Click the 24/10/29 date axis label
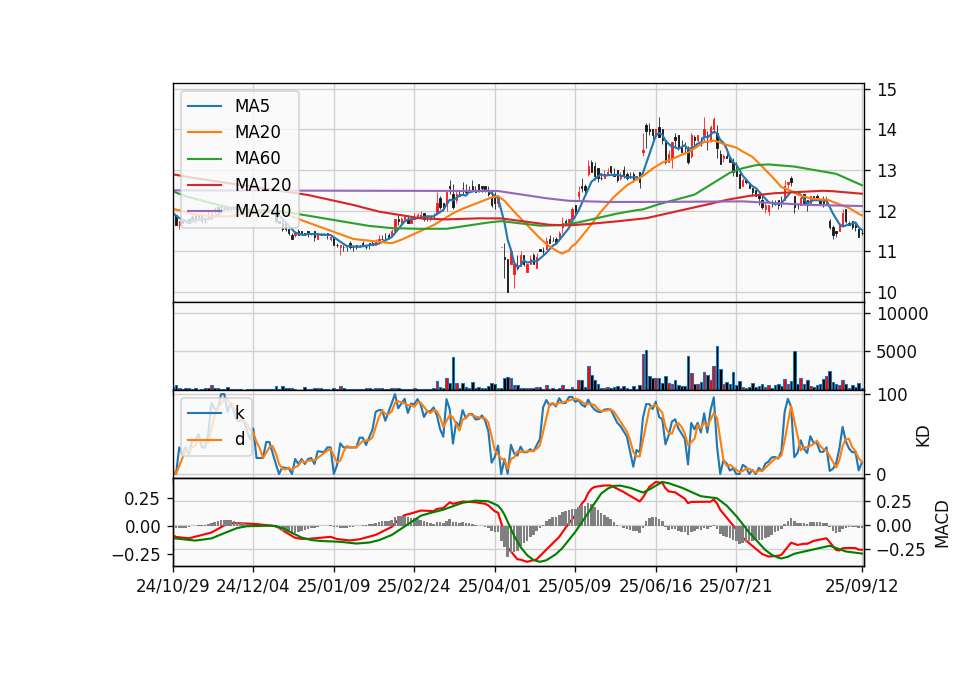This screenshot has width=960, height=690. tap(173, 586)
